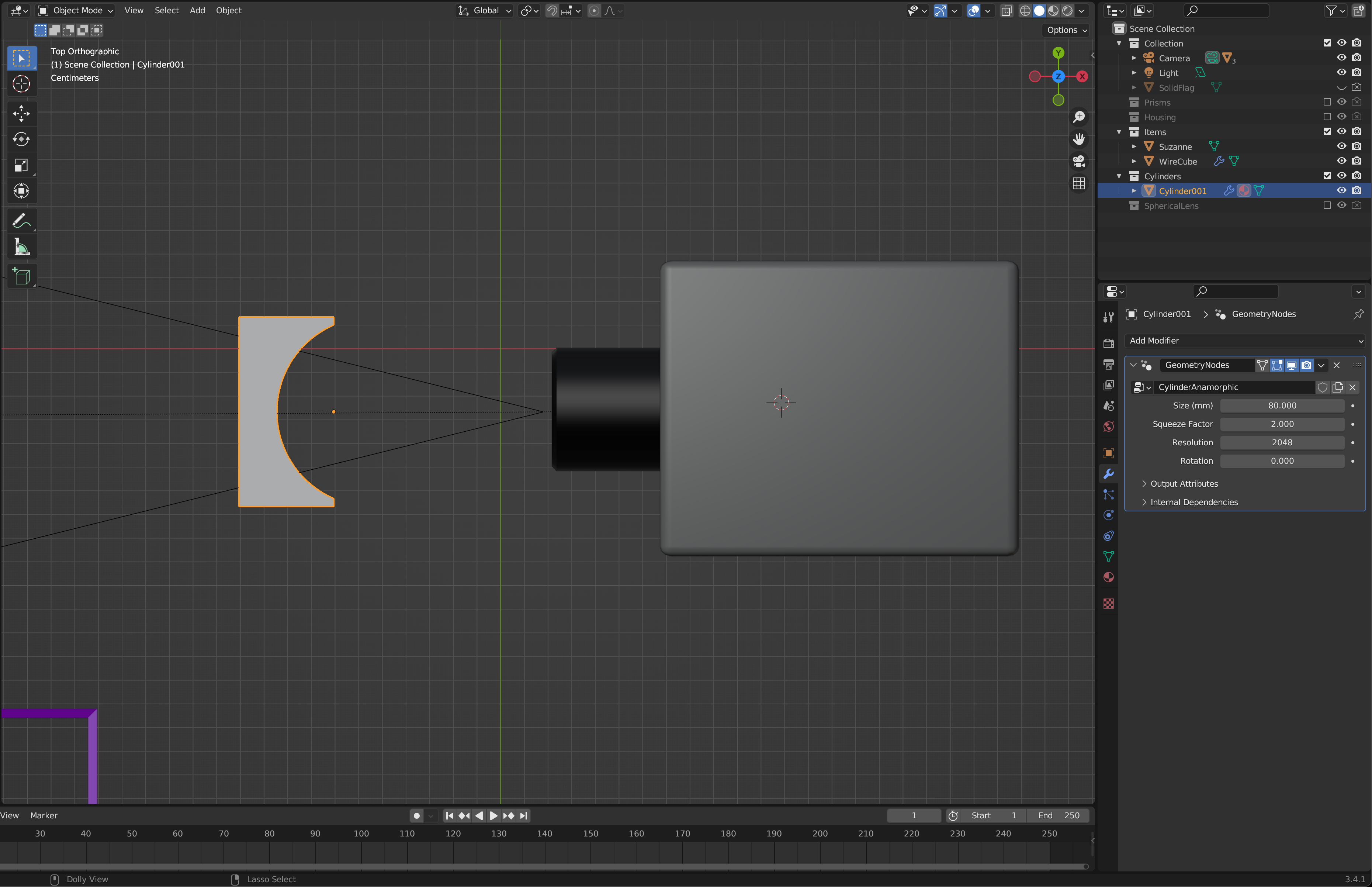1372x887 pixels.
Task: Open the Select menu
Action: 166,10
